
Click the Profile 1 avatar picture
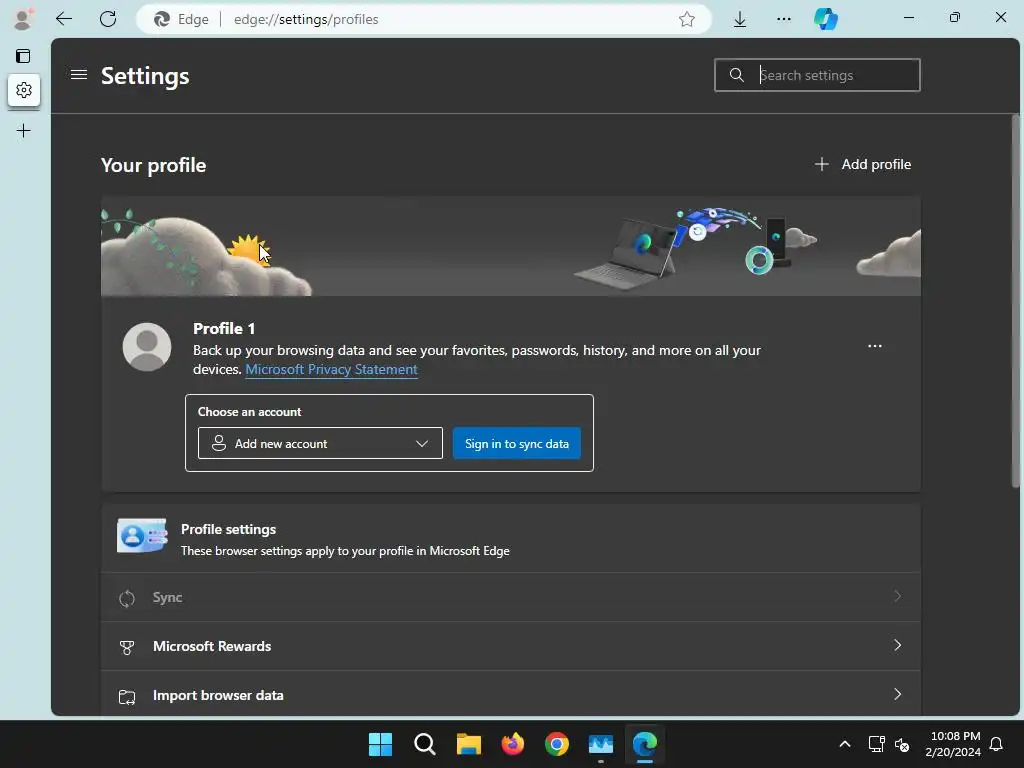pyautogui.click(x=147, y=347)
